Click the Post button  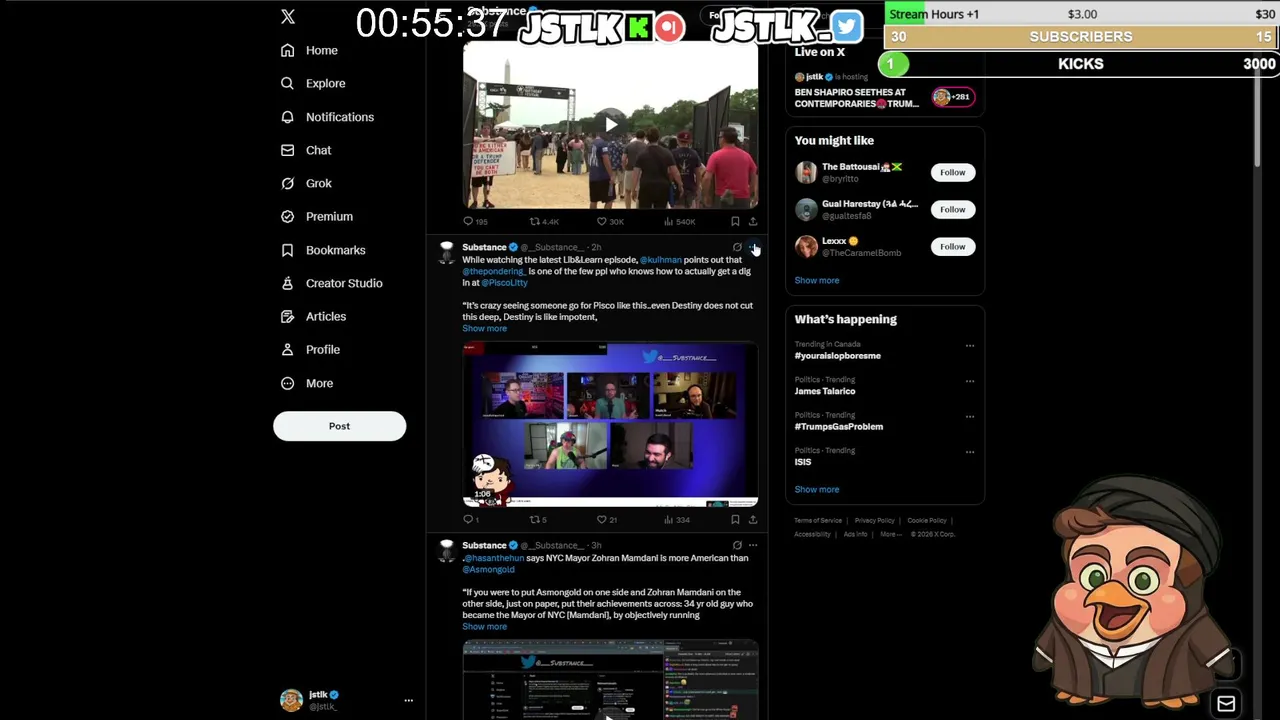pyautogui.click(x=339, y=426)
